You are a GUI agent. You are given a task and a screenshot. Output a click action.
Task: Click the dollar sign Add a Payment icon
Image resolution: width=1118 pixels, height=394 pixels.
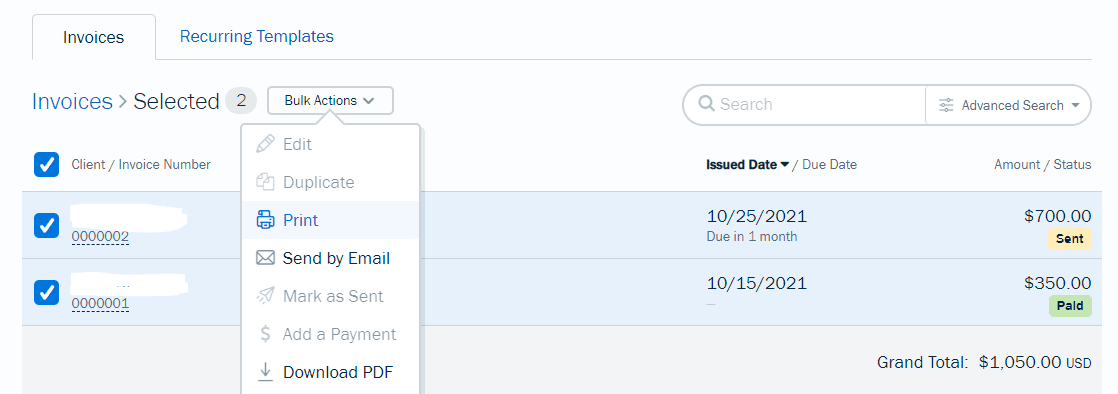click(x=265, y=334)
